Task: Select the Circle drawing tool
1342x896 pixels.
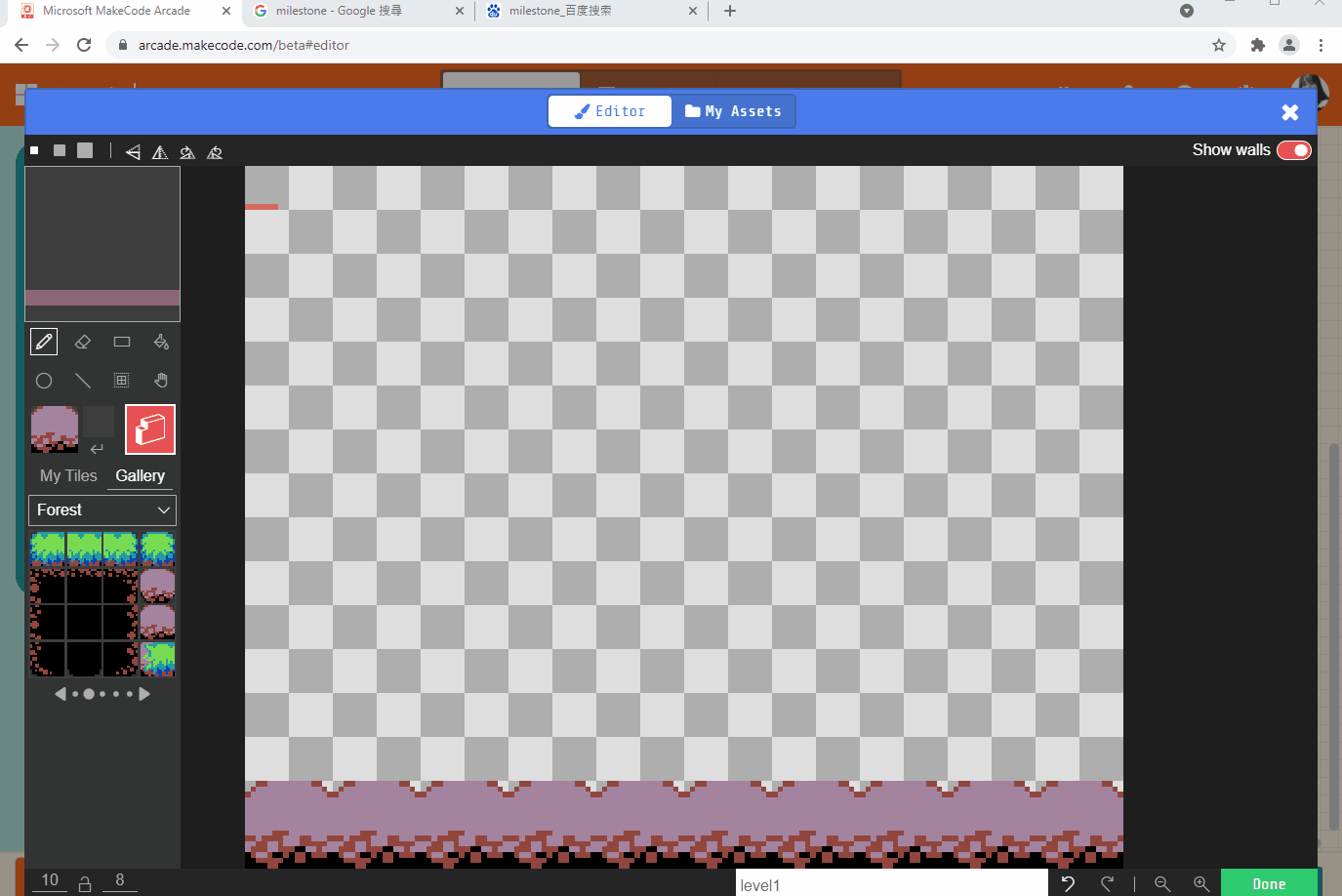Action: [43, 381]
